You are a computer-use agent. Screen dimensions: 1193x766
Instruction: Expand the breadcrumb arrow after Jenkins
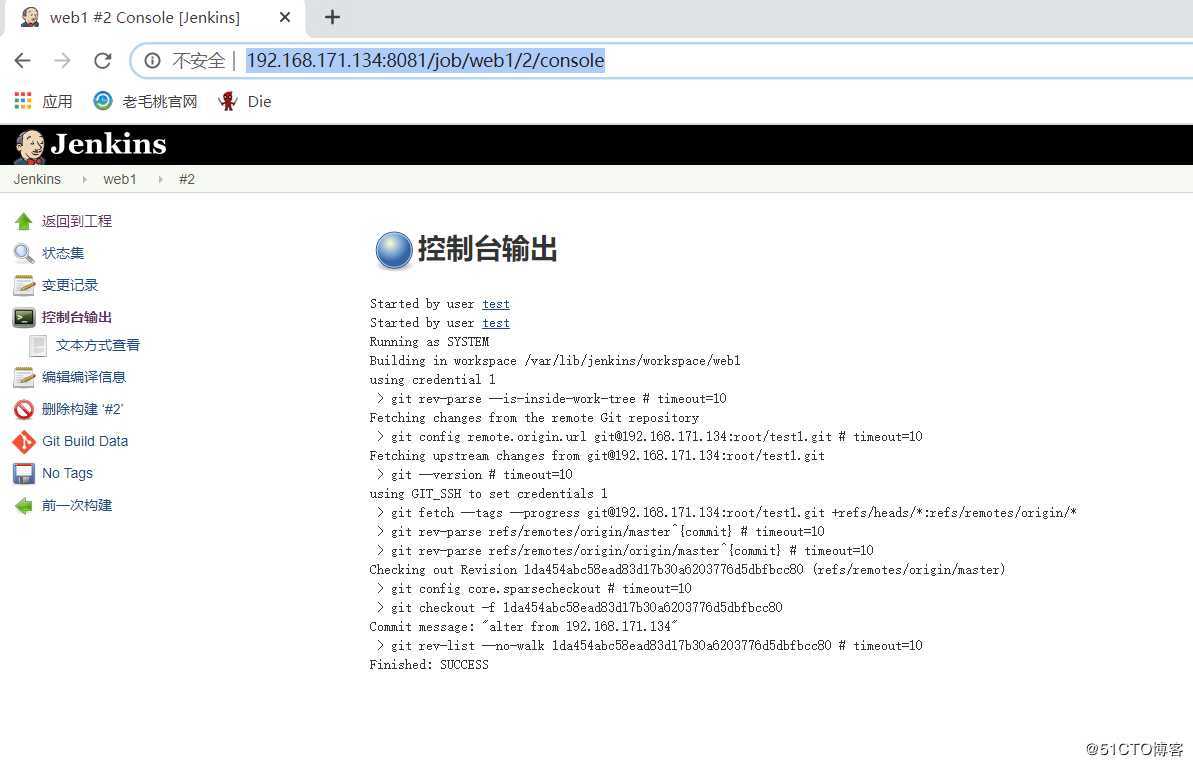tap(84, 179)
